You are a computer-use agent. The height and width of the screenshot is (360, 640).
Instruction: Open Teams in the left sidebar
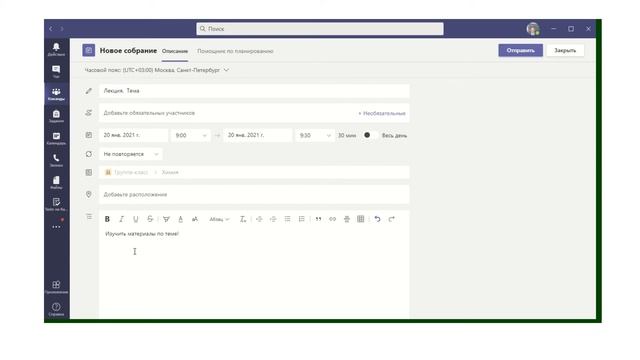[x=56, y=93]
